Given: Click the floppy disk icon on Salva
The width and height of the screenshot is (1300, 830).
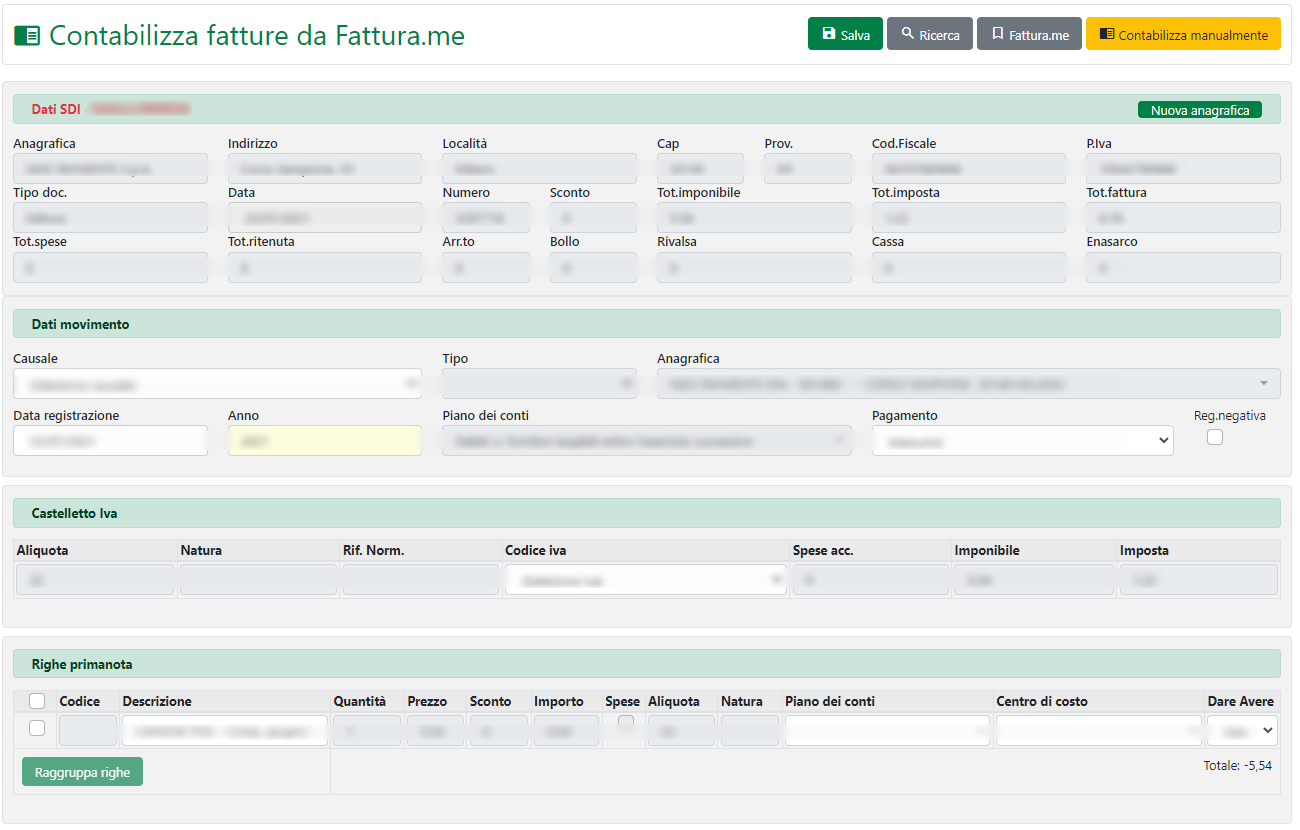Looking at the screenshot, I should (828, 34).
